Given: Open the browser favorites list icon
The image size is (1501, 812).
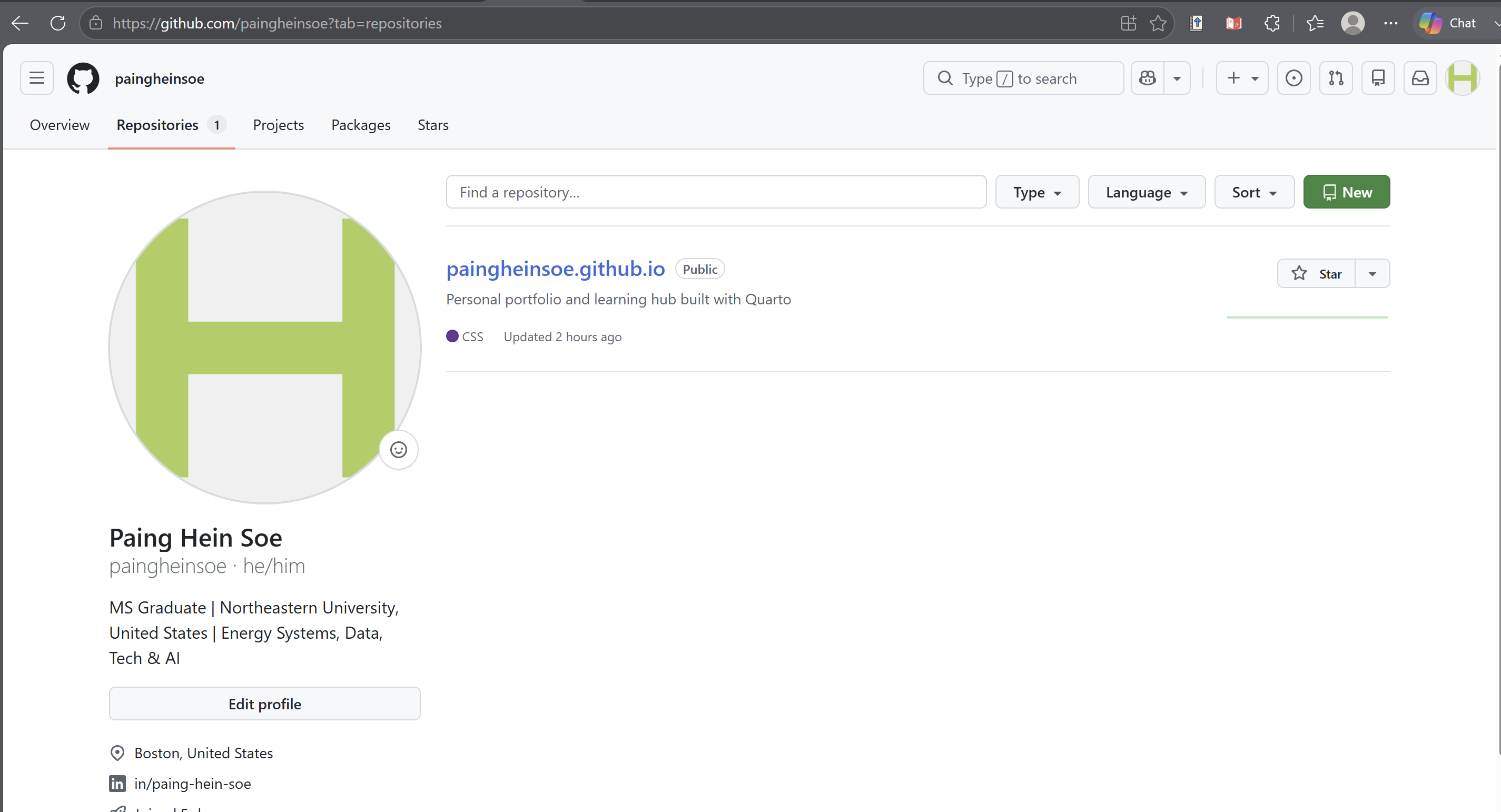Looking at the screenshot, I should [x=1315, y=23].
